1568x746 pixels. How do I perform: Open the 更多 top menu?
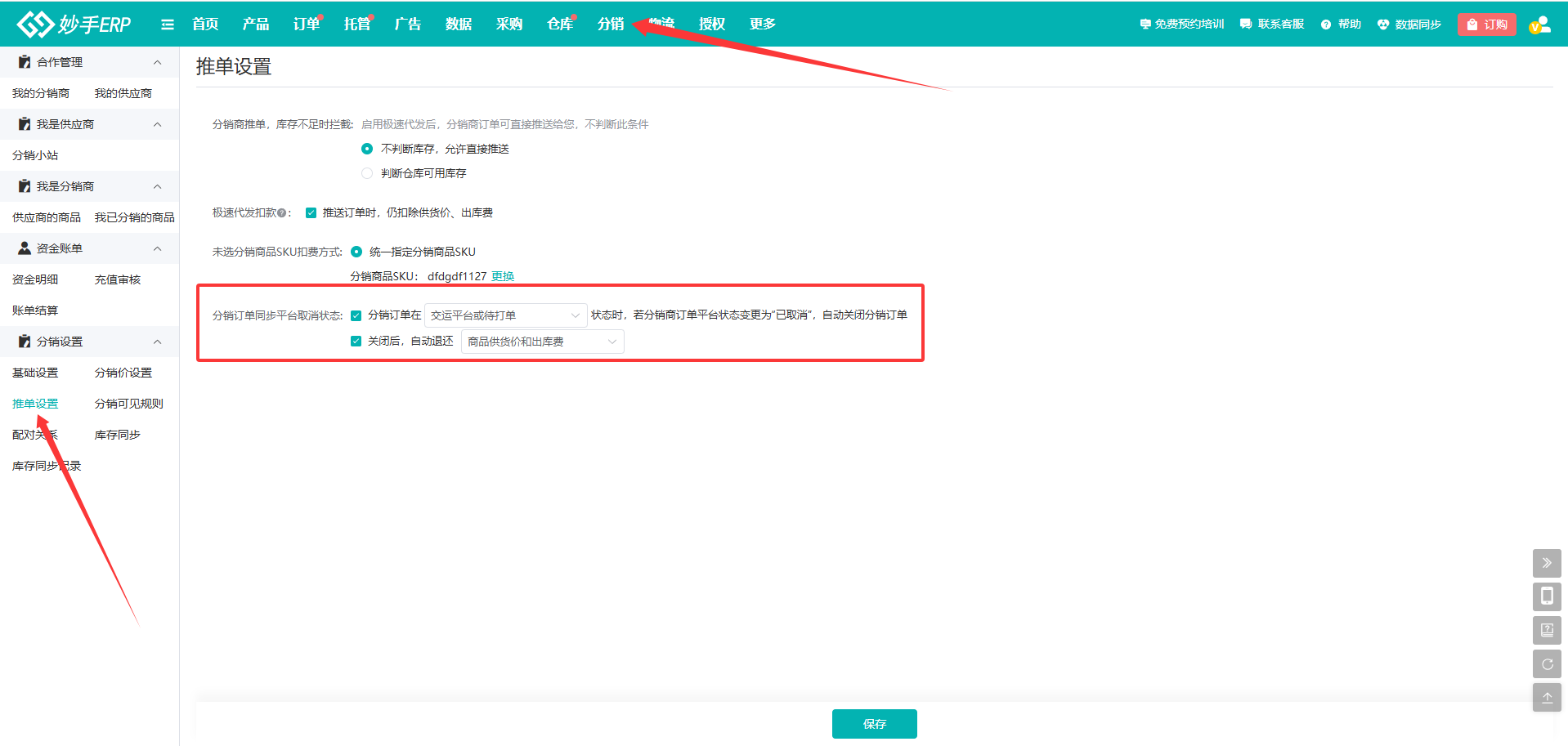[x=763, y=25]
